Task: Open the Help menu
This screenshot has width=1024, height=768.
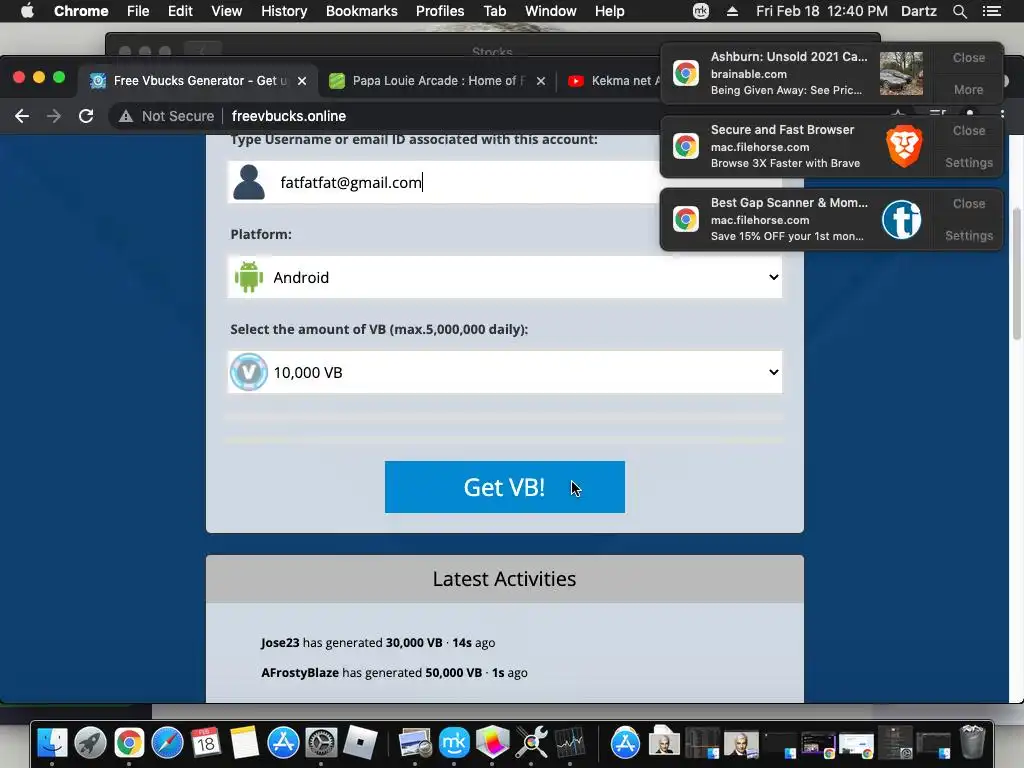Action: point(609,11)
